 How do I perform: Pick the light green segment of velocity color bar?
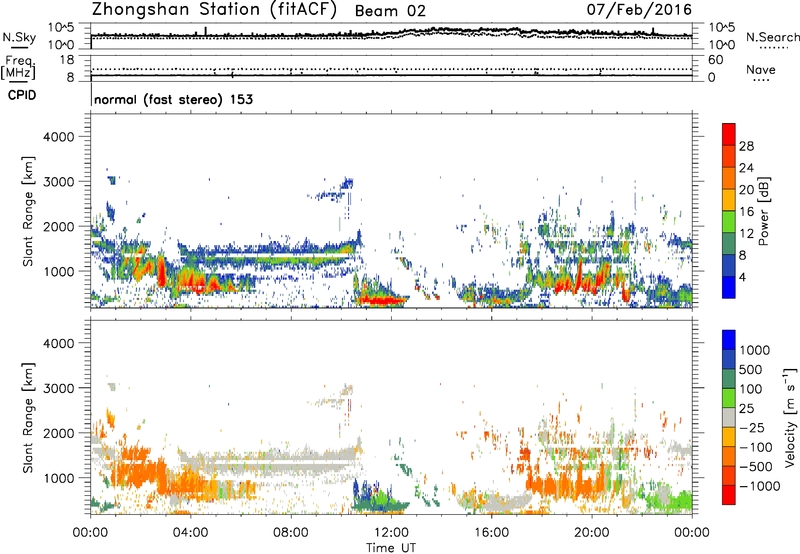click(x=729, y=398)
